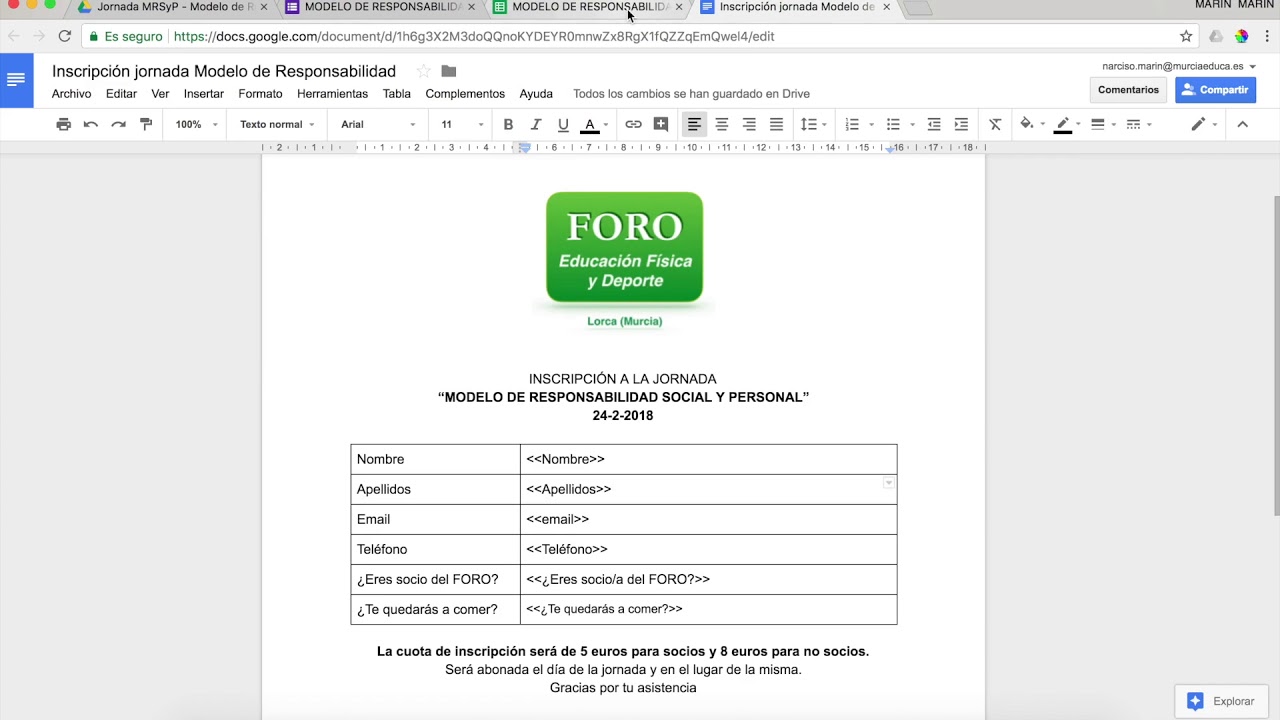Select right align
This screenshot has height=720, width=1280.
[x=749, y=124]
